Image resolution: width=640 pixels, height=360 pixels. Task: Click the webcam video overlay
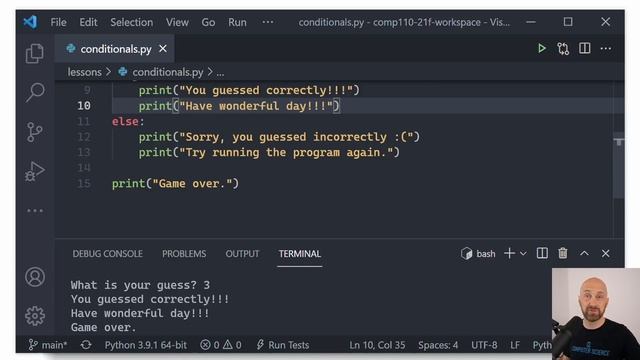(x=596, y=313)
